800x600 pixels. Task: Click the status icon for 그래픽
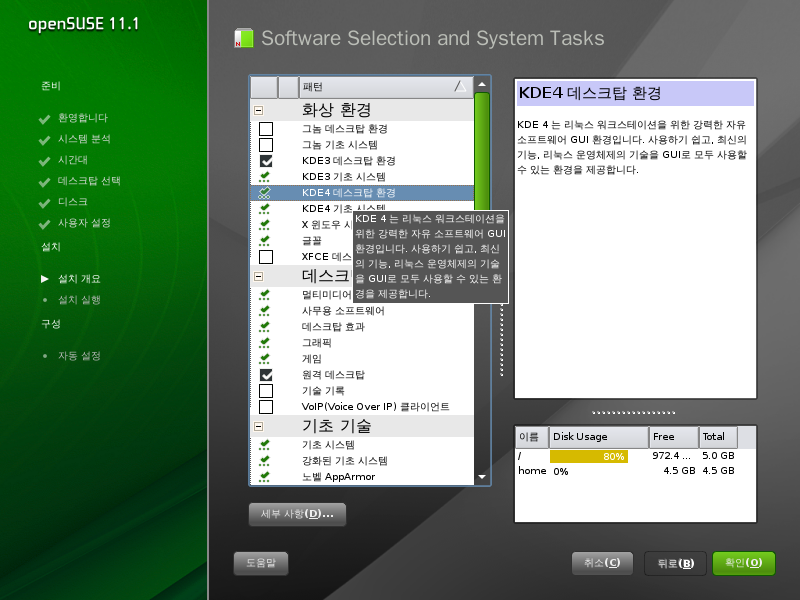pyautogui.click(x=264, y=342)
